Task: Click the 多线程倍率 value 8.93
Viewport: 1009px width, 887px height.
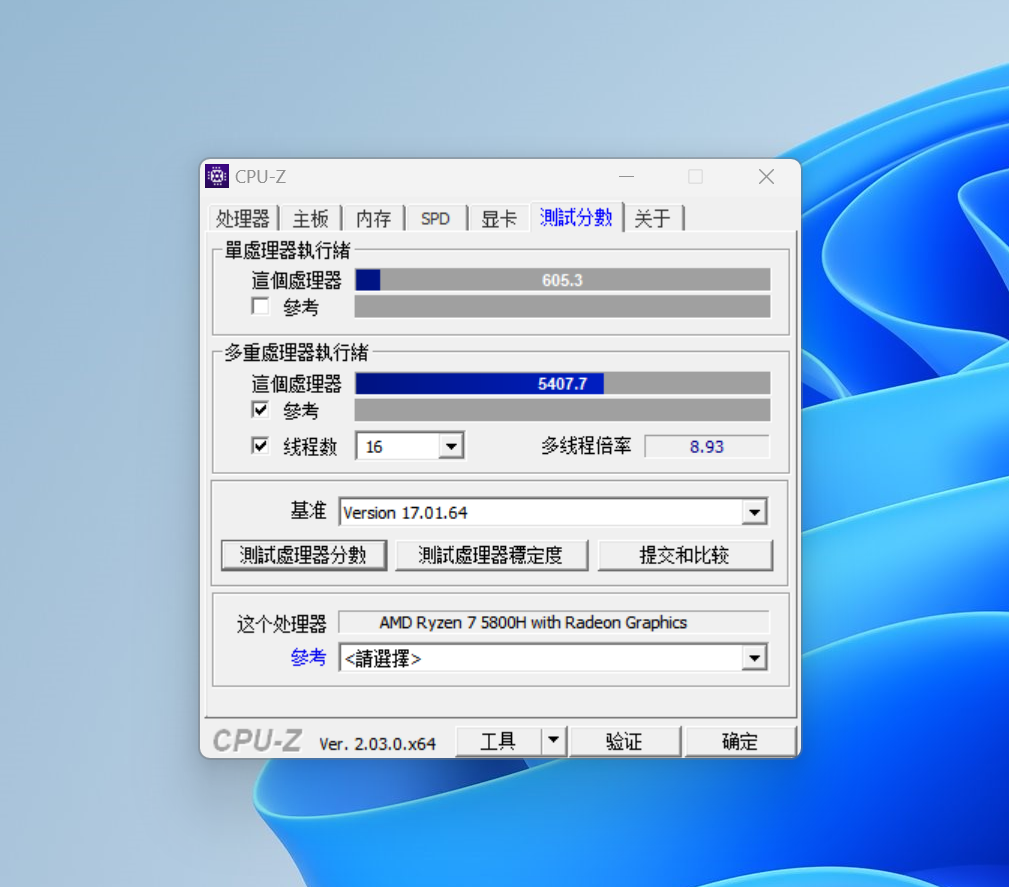Action: coord(707,446)
